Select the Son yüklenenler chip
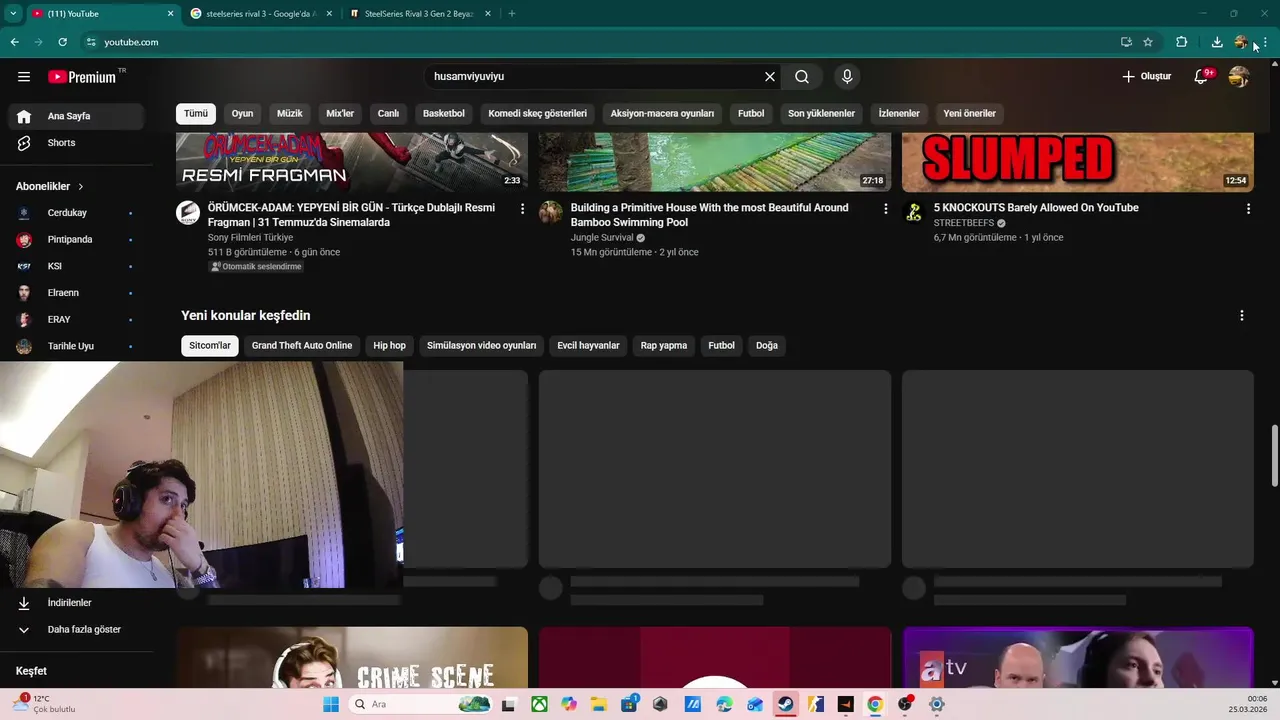Image resolution: width=1280 pixels, height=720 pixels. click(x=821, y=113)
